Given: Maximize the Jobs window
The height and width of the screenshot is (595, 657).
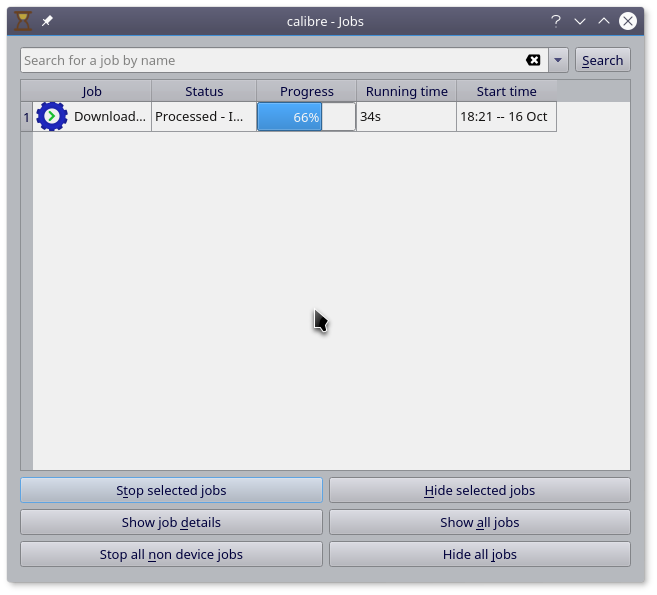Looking at the screenshot, I should pyautogui.click(x=604, y=21).
